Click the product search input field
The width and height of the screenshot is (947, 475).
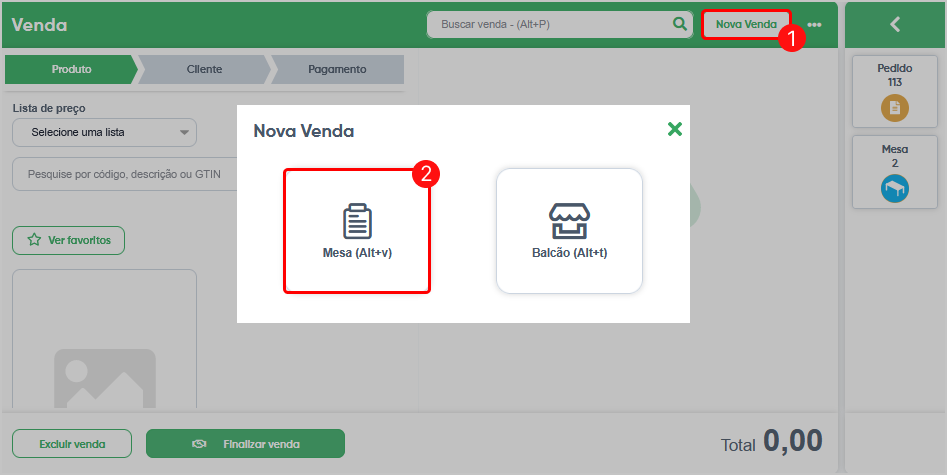(x=124, y=174)
